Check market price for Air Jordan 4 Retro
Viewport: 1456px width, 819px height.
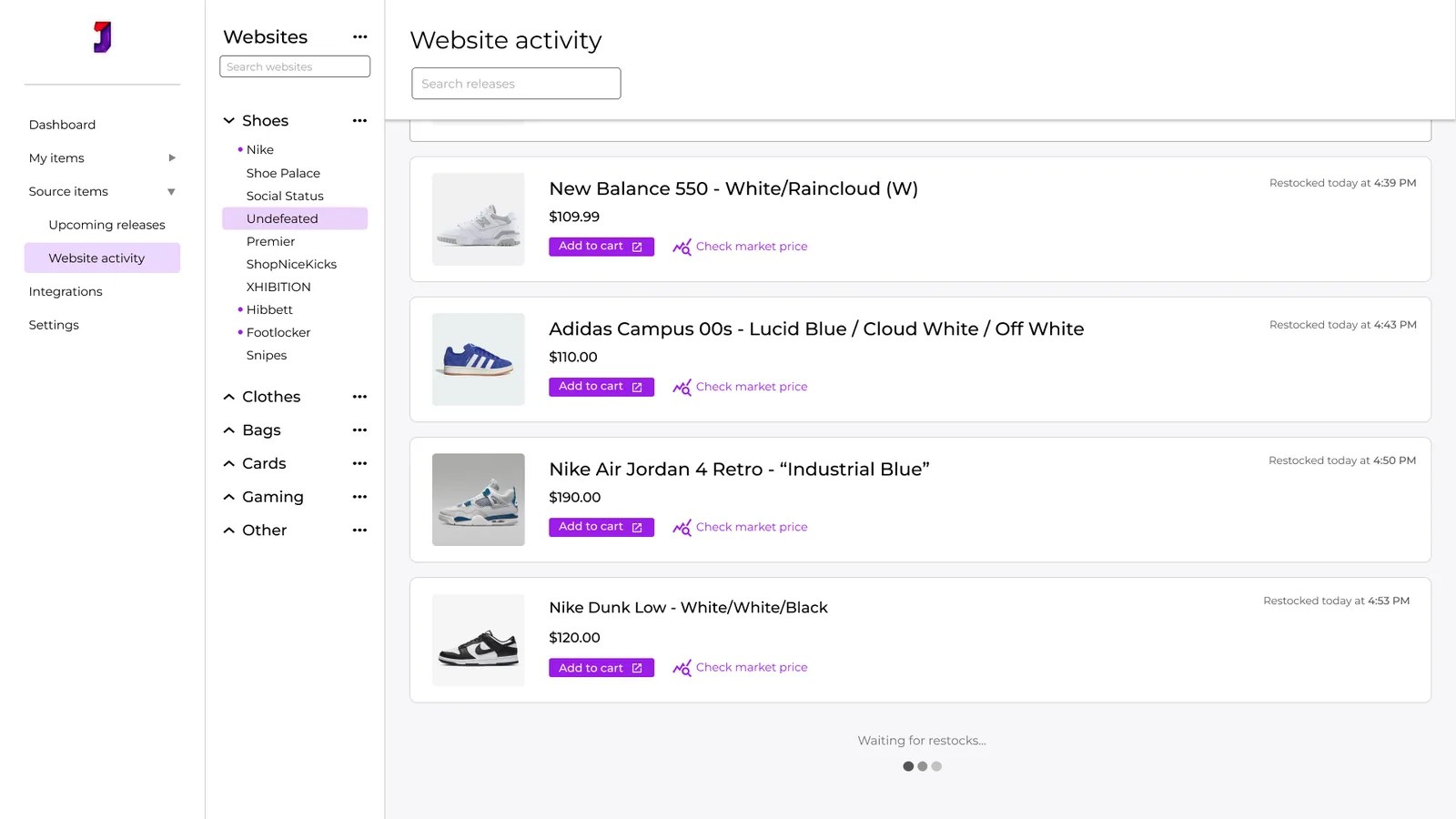752,527
